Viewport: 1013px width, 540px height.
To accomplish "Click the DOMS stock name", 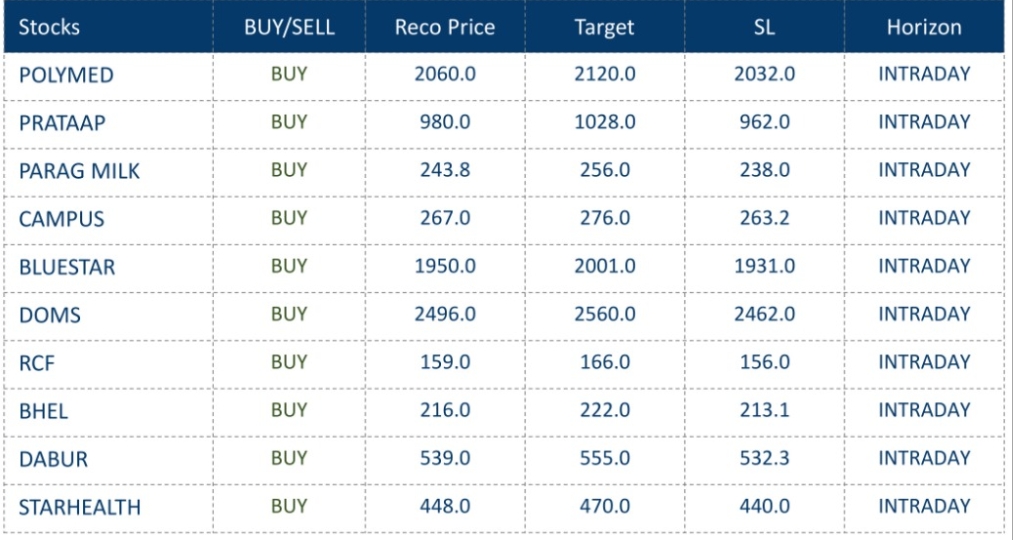I will (x=50, y=315).
